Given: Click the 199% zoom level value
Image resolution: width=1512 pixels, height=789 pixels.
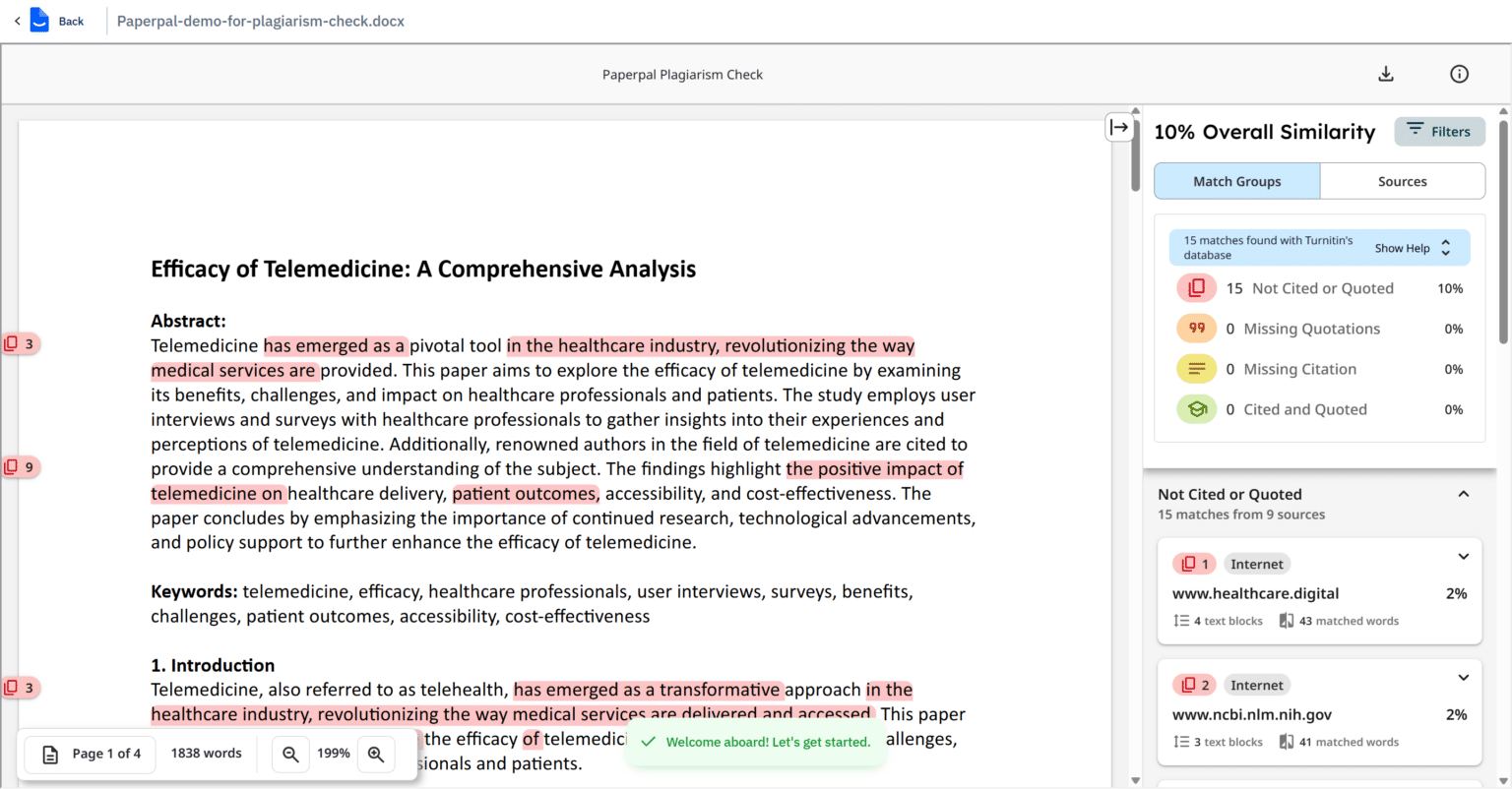Looking at the screenshot, I should 333,754.
